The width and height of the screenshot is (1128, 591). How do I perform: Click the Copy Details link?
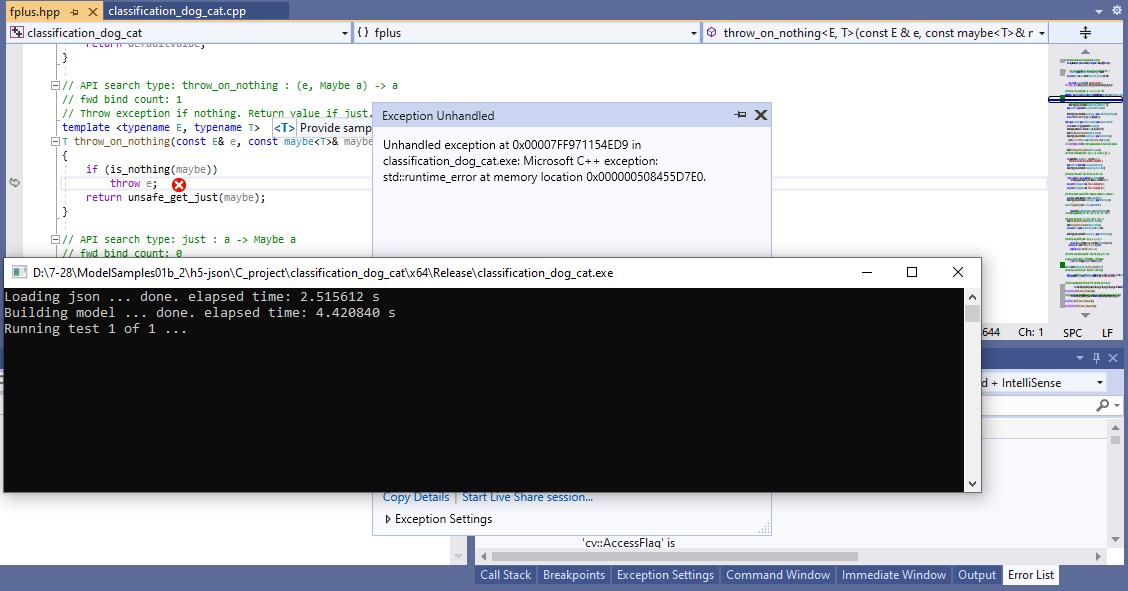415,497
